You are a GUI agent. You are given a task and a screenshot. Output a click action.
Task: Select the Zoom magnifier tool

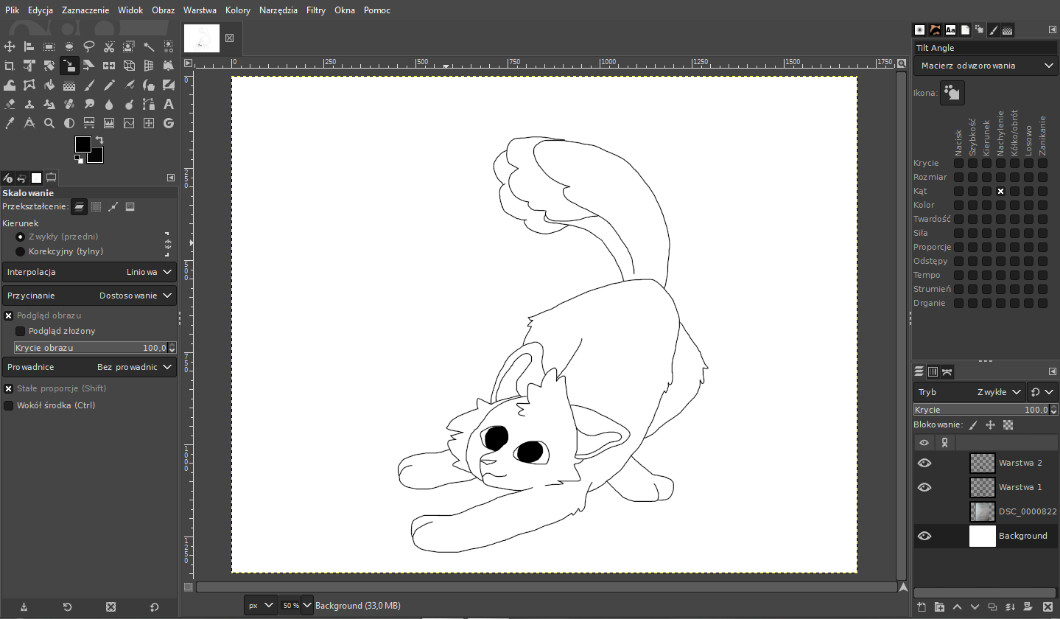tap(49, 123)
